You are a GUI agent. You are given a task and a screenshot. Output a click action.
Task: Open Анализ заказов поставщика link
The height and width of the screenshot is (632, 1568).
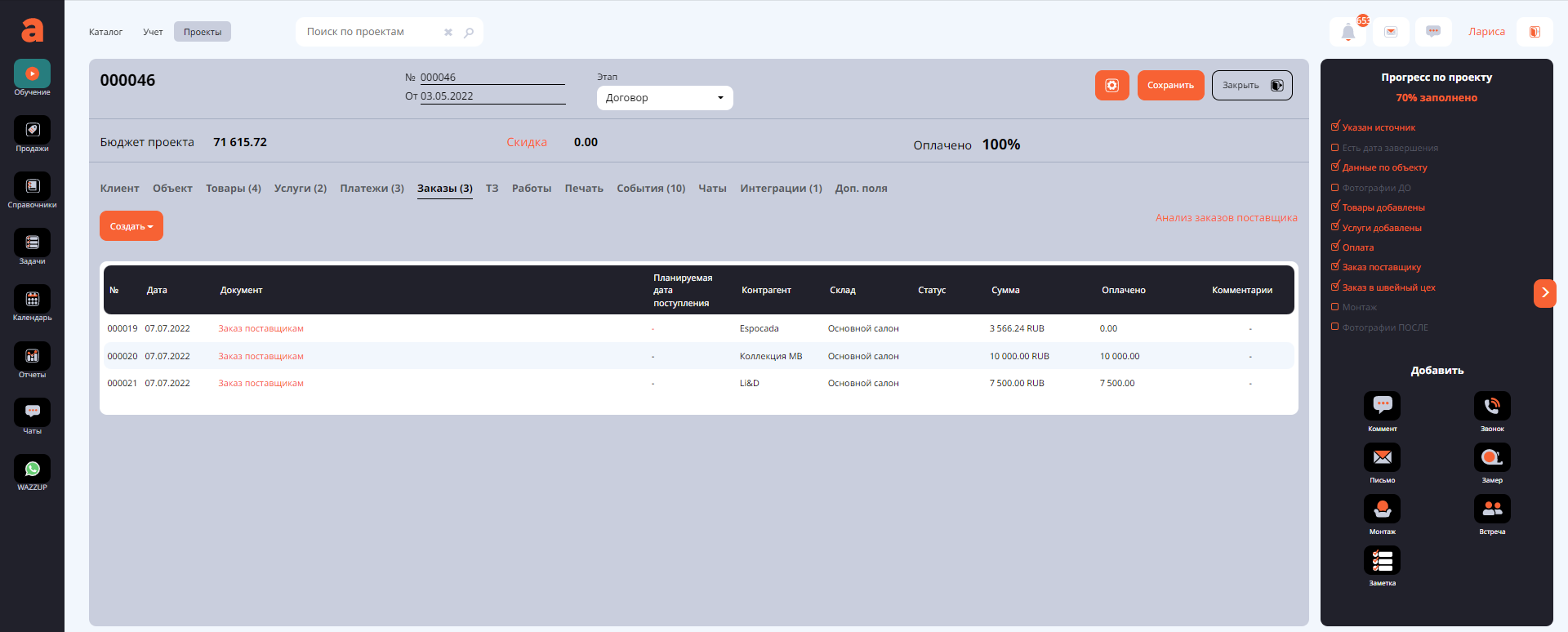click(1226, 218)
